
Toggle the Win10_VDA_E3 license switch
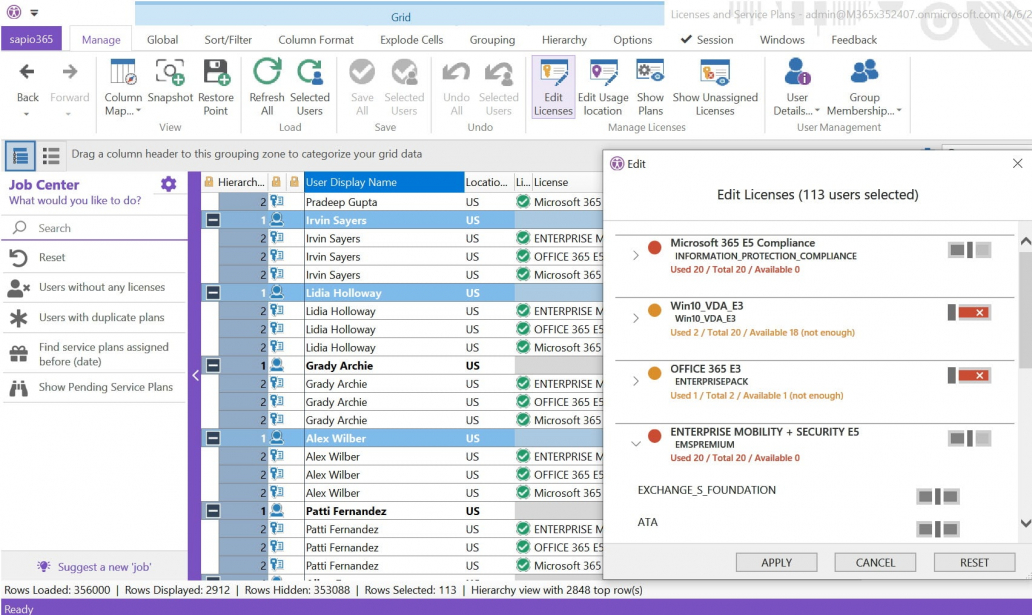click(969, 313)
